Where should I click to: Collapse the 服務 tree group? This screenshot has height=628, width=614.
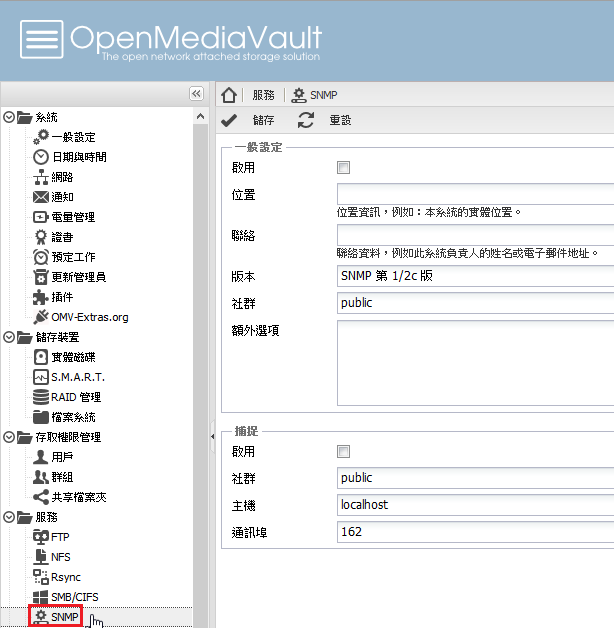9,517
